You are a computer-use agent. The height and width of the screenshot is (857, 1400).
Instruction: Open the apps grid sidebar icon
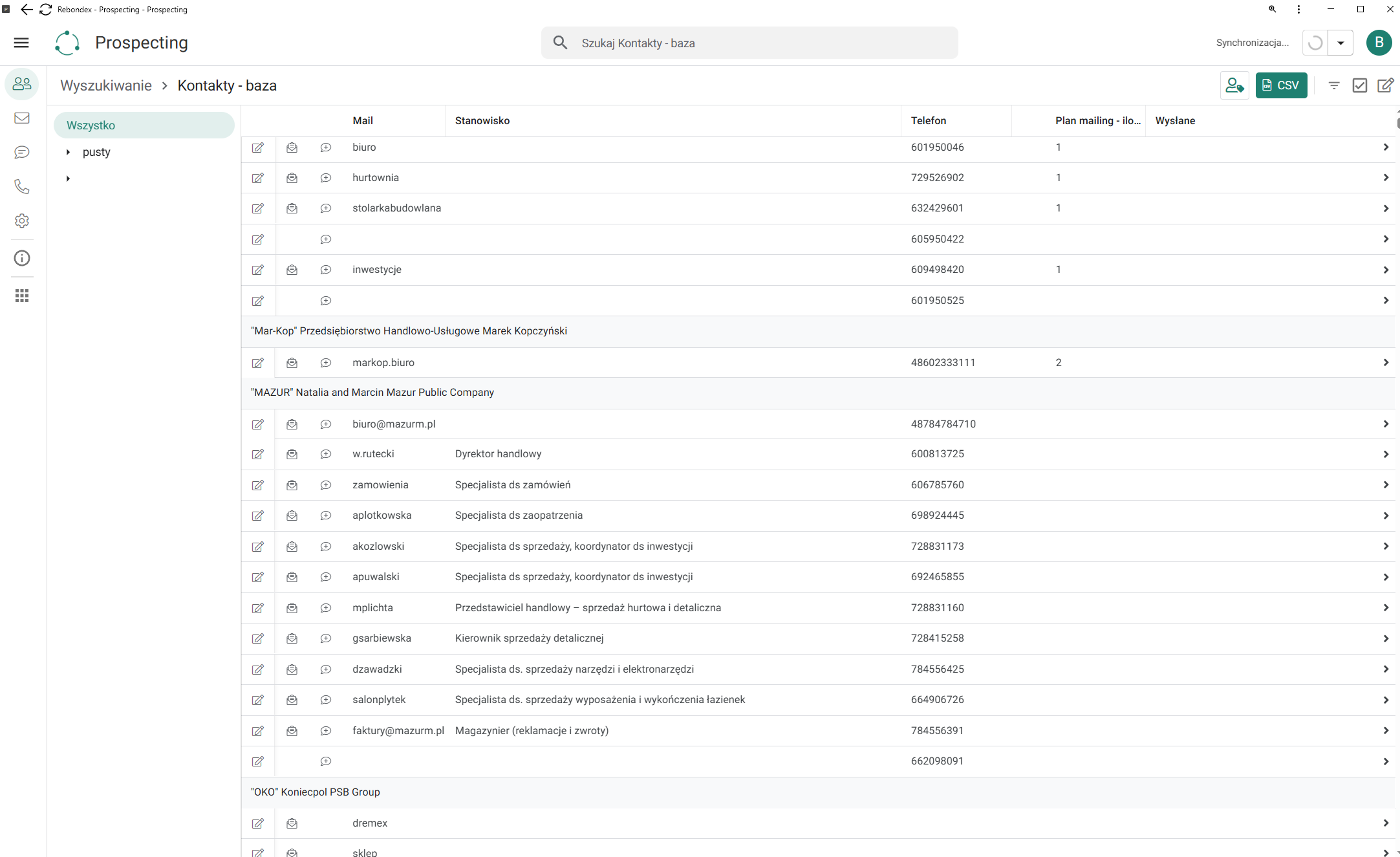click(22, 296)
